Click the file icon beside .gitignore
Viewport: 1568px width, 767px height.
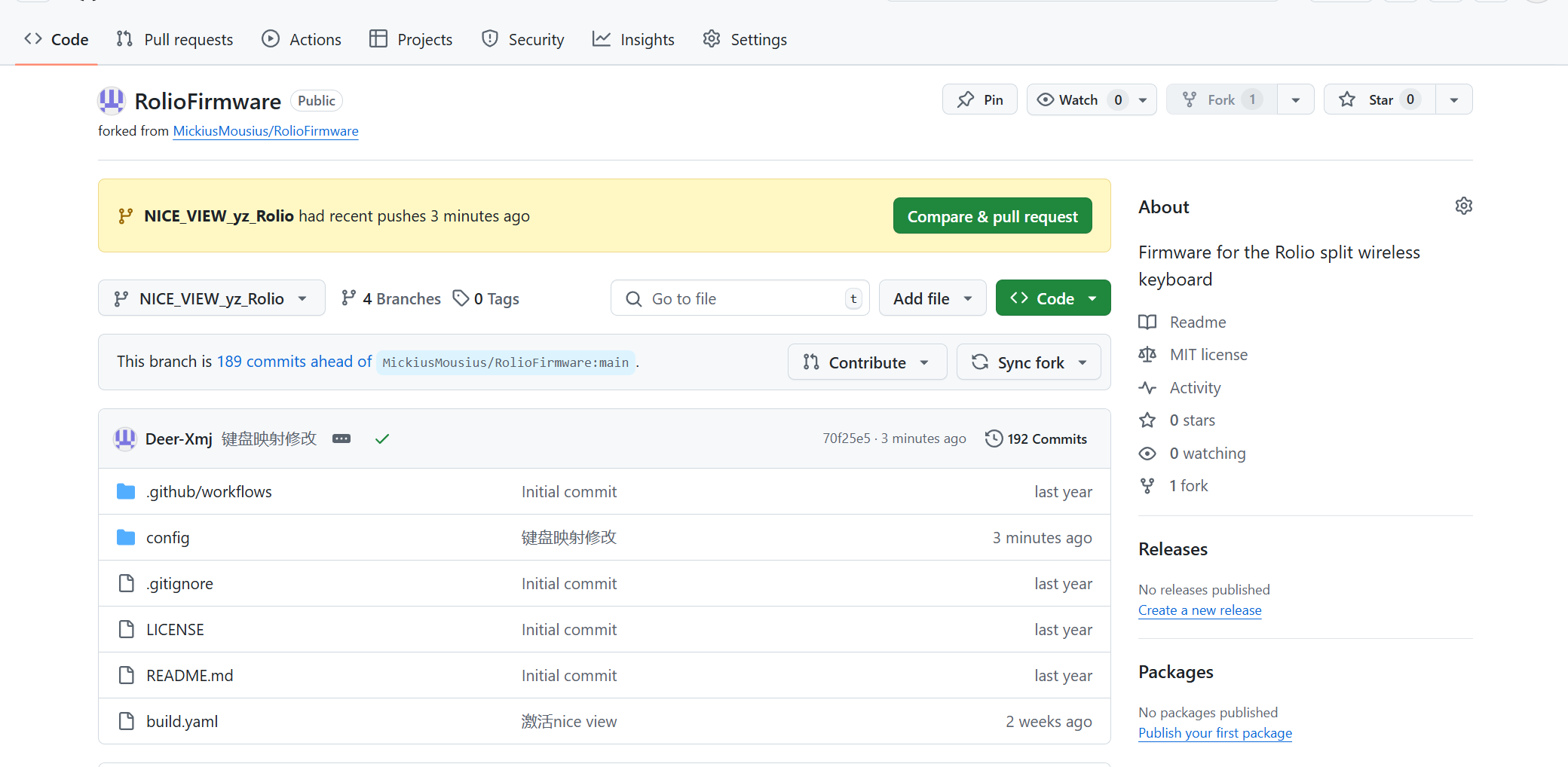click(x=126, y=583)
